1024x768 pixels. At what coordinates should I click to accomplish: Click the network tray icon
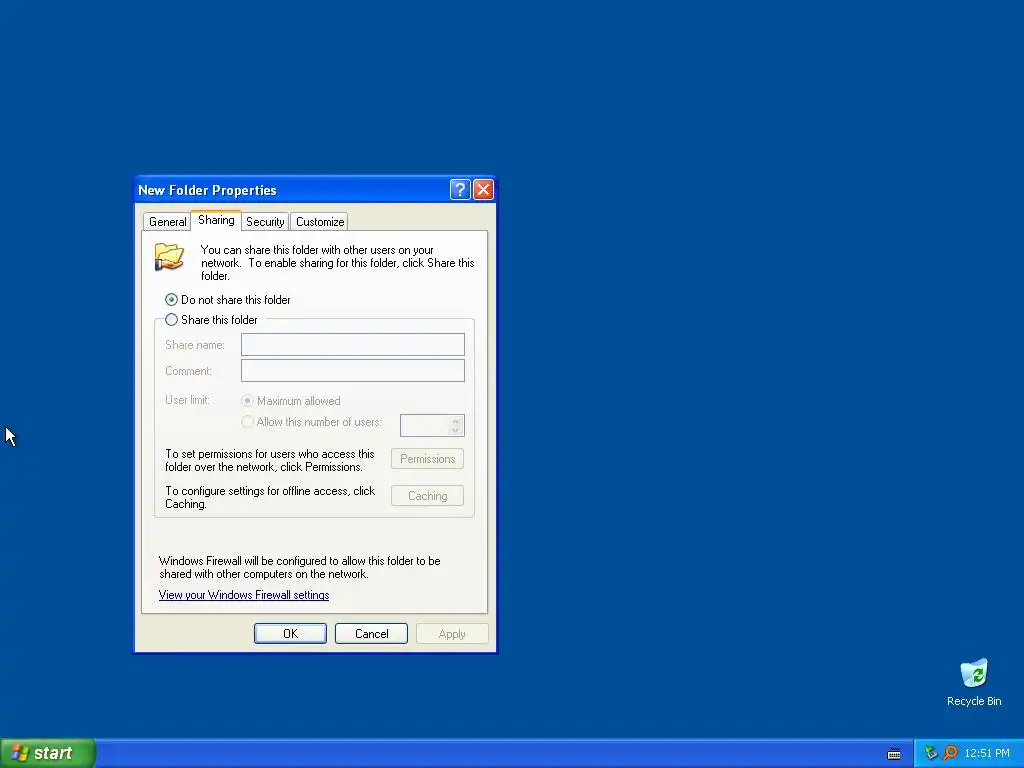click(x=931, y=753)
